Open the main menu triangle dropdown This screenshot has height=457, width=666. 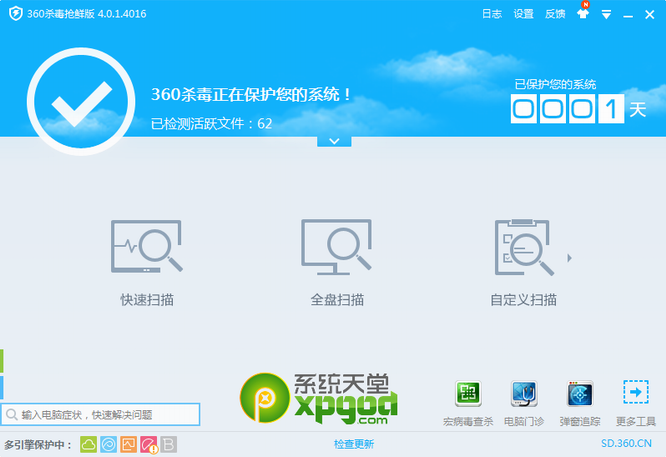click(606, 15)
